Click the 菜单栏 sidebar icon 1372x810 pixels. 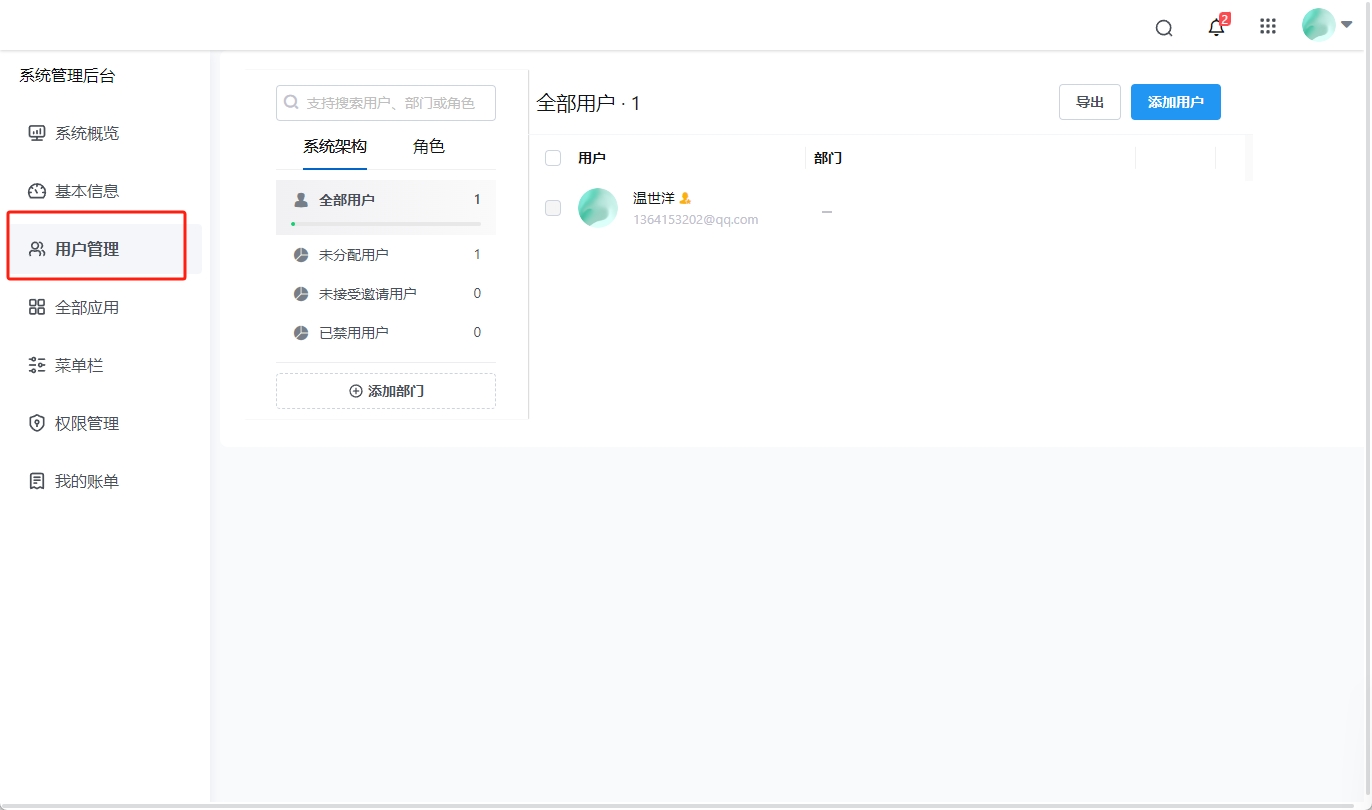[x=33, y=365]
